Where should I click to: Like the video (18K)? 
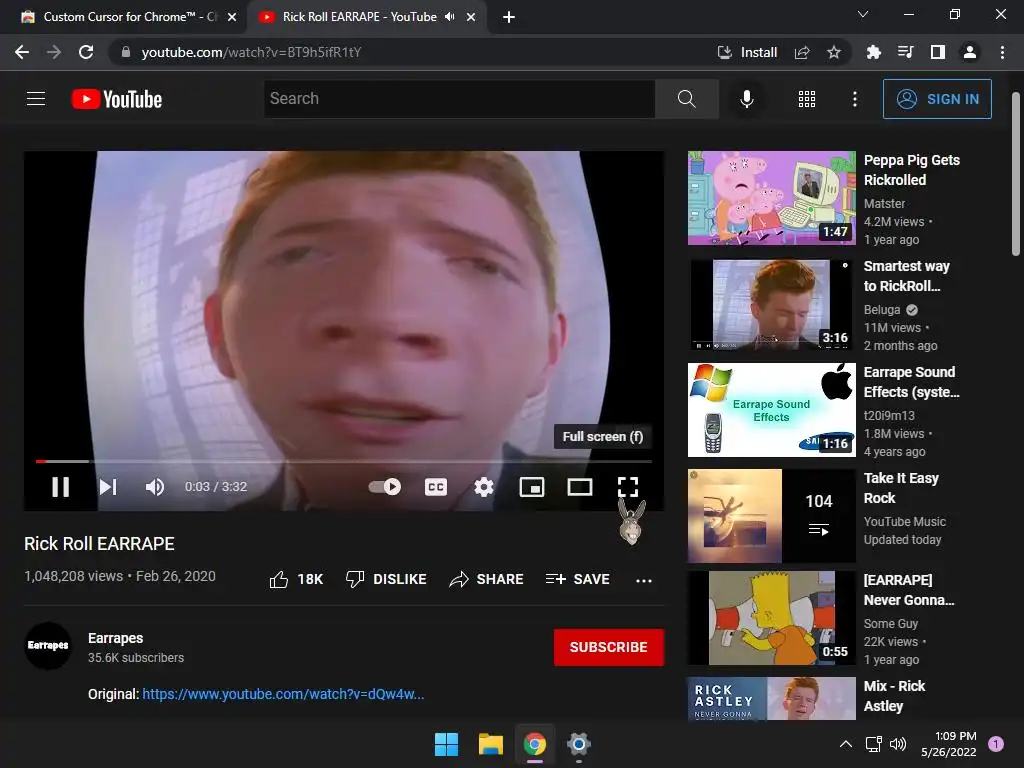pyautogui.click(x=296, y=579)
